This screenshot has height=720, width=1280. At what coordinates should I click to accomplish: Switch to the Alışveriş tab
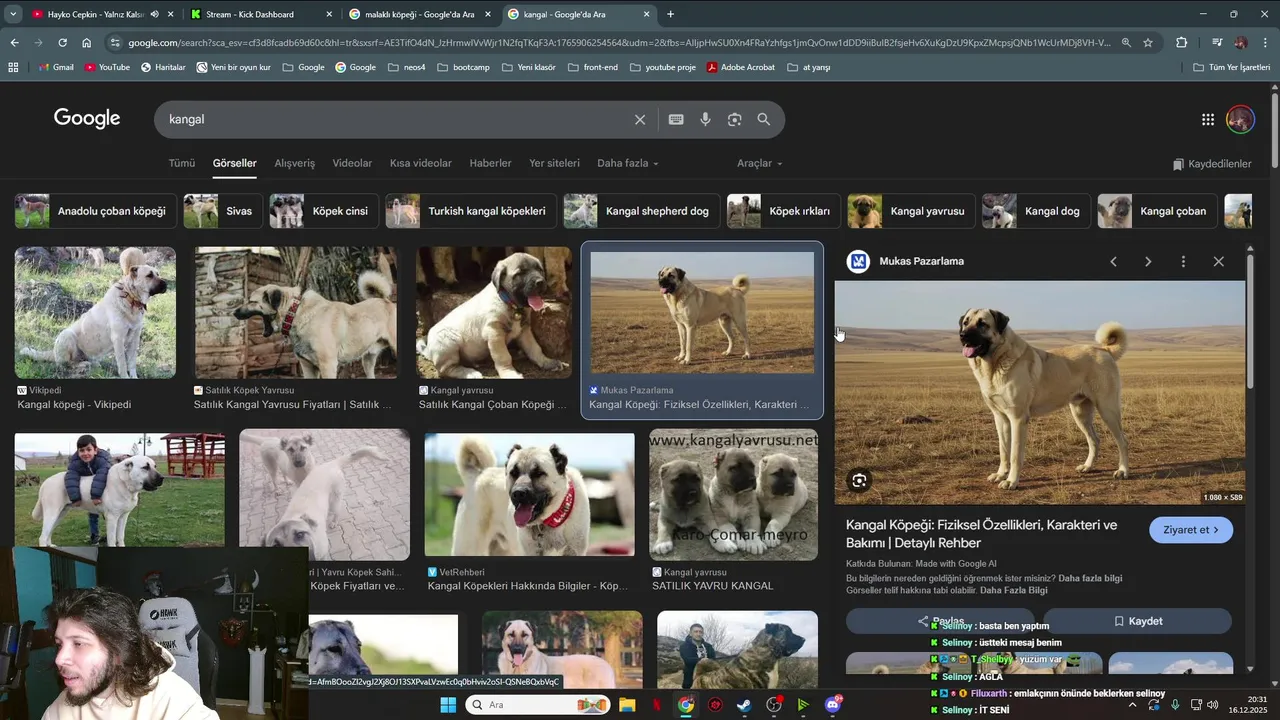[295, 163]
